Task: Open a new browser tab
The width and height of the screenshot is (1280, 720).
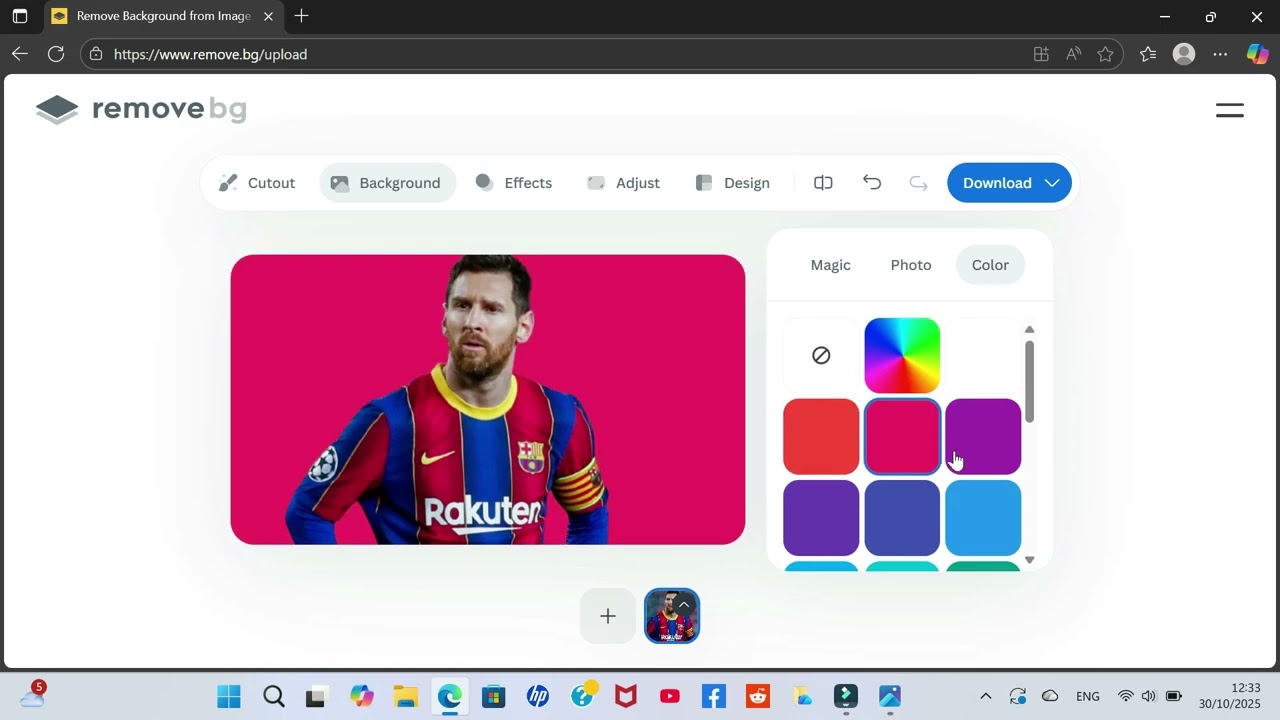Action: click(x=301, y=16)
